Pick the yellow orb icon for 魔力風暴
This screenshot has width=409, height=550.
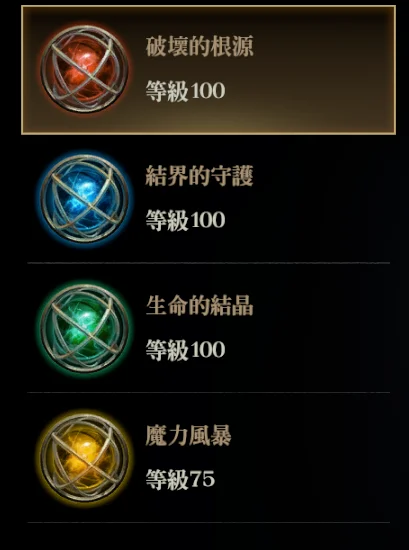click(x=84, y=458)
